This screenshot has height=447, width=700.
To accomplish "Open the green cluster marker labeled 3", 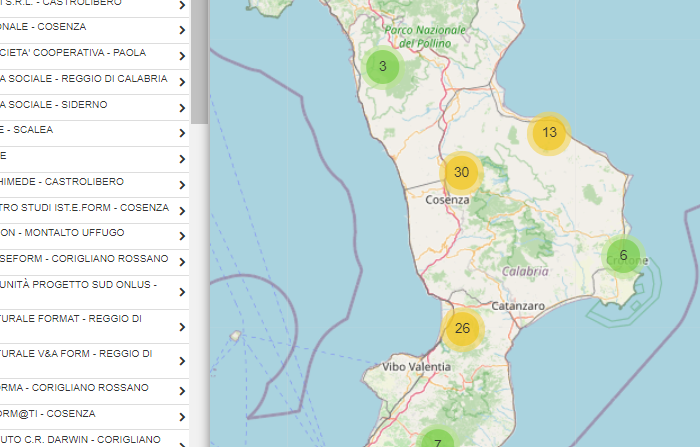I will point(383,67).
